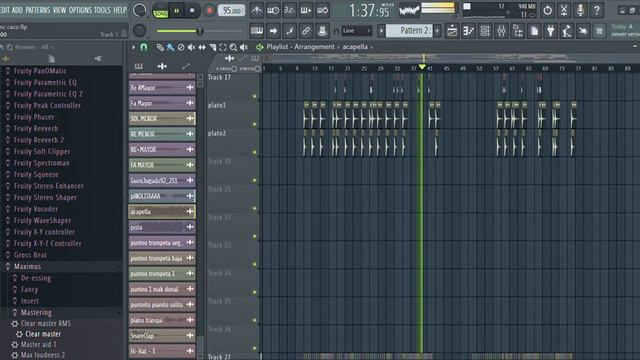Open the EDIT menu
Image resolution: width=640 pixels, height=360 pixels.
[5, 10]
